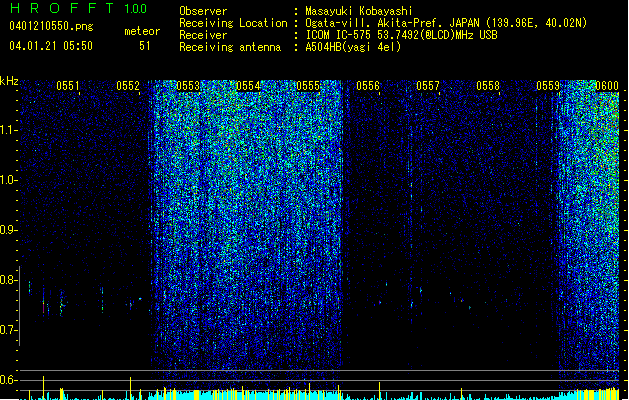Click the 0558 time marker
629x400 pixels.
[488, 86]
